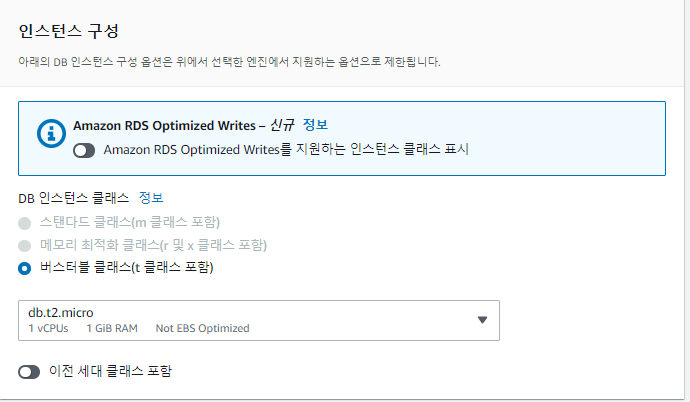690x402 pixels.
Task: Enable the Amazon RDS Optimized Writes switch
Action: click(x=84, y=150)
